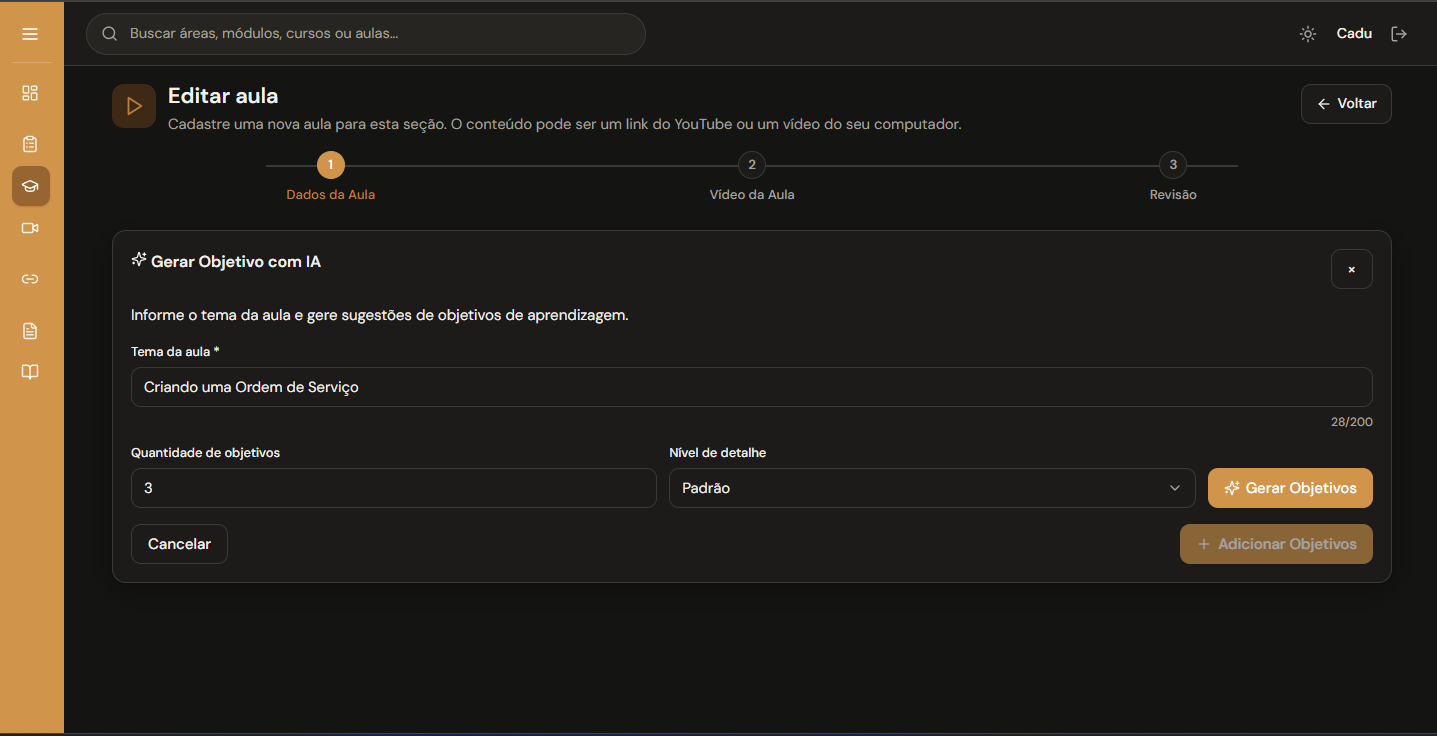Click the Cadu username
Image resolution: width=1437 pixels, height=736 pixels.
click(x=1354, y=33)
